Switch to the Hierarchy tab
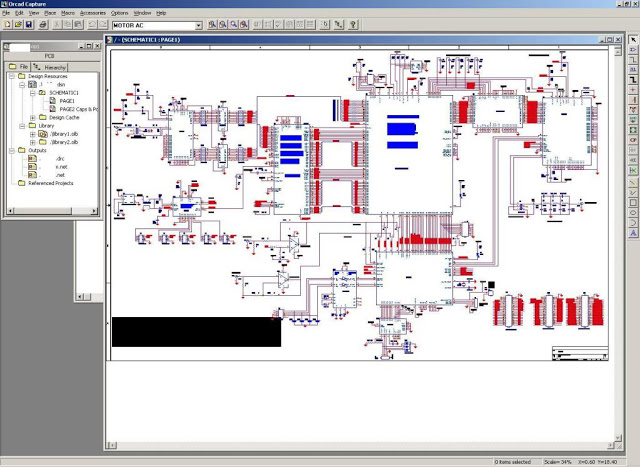The width and height of the screenshot is (640, 467). click(52, 66)
